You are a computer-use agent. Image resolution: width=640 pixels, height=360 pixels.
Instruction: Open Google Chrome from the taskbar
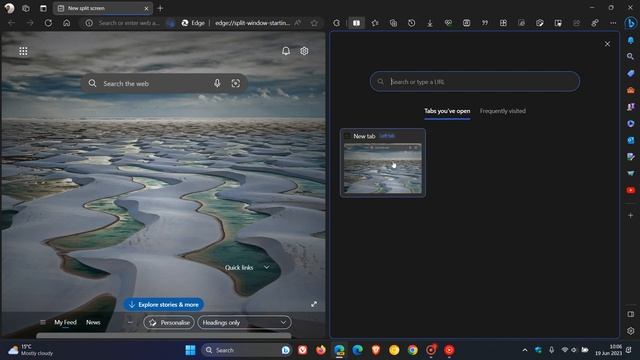pos(413,350)
